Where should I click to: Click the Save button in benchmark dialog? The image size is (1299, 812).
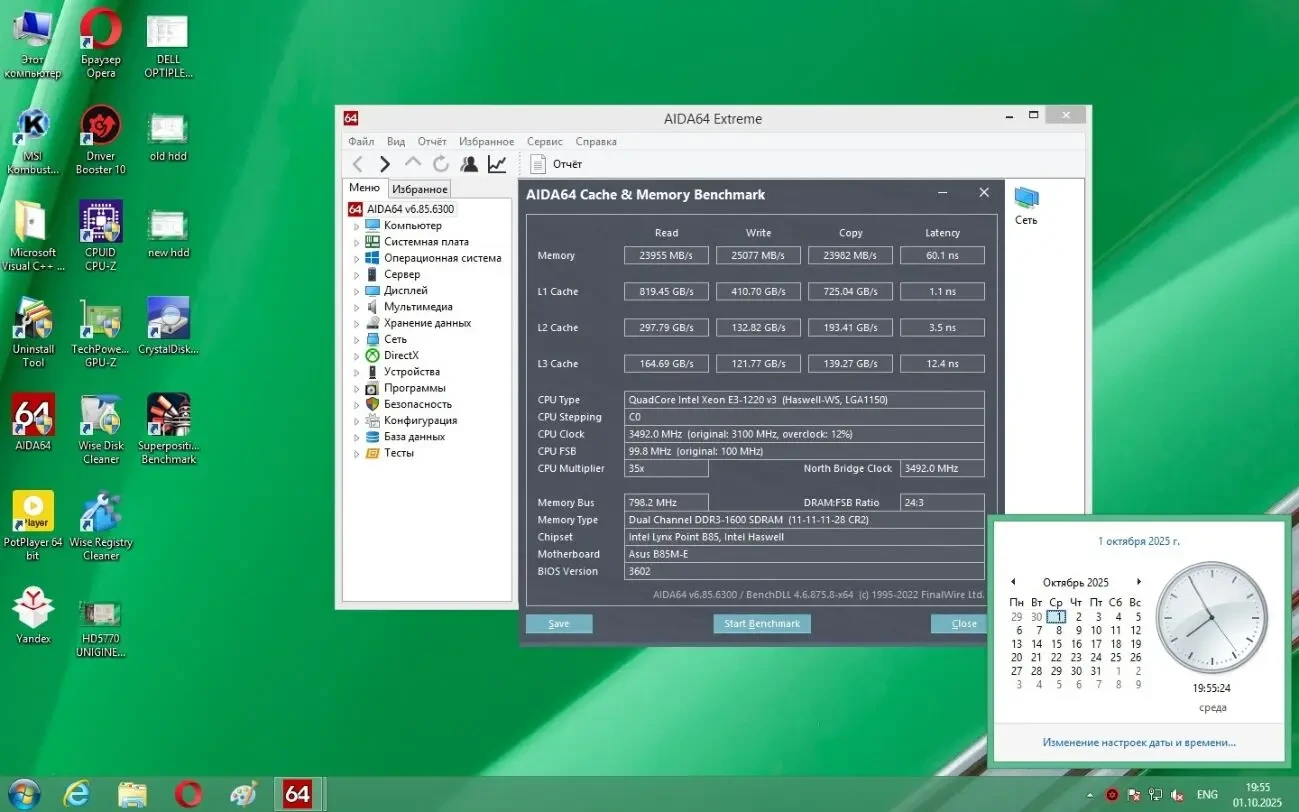coord(559,624)
